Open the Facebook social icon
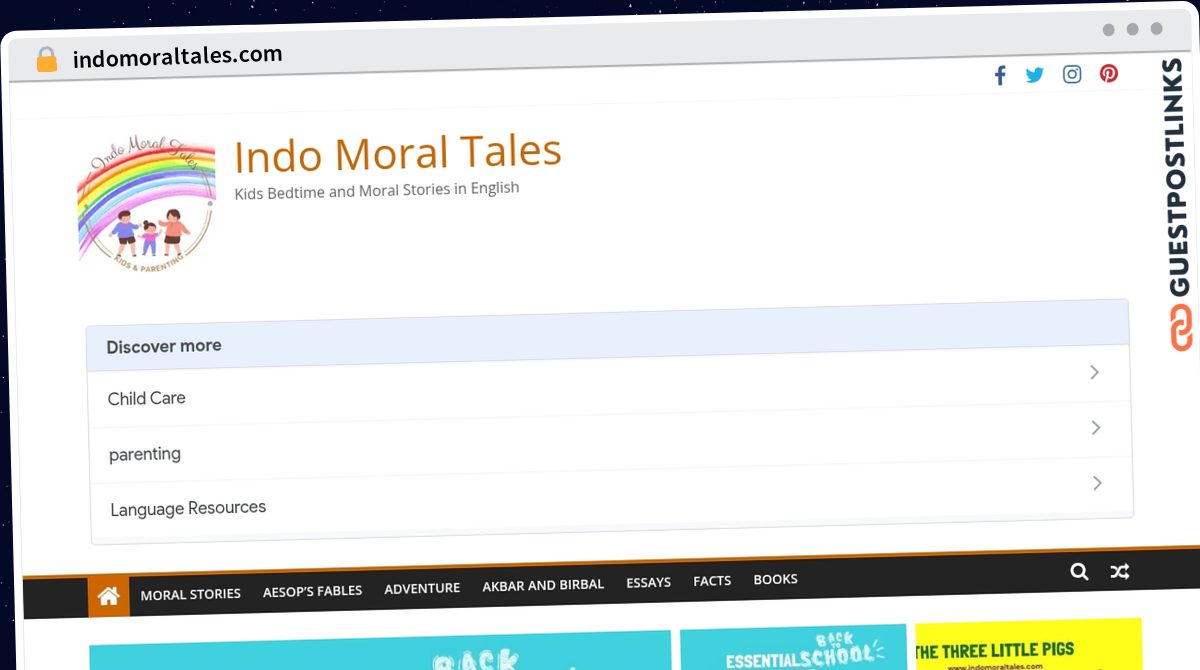 pyautogui.click(x=999, y=75)
